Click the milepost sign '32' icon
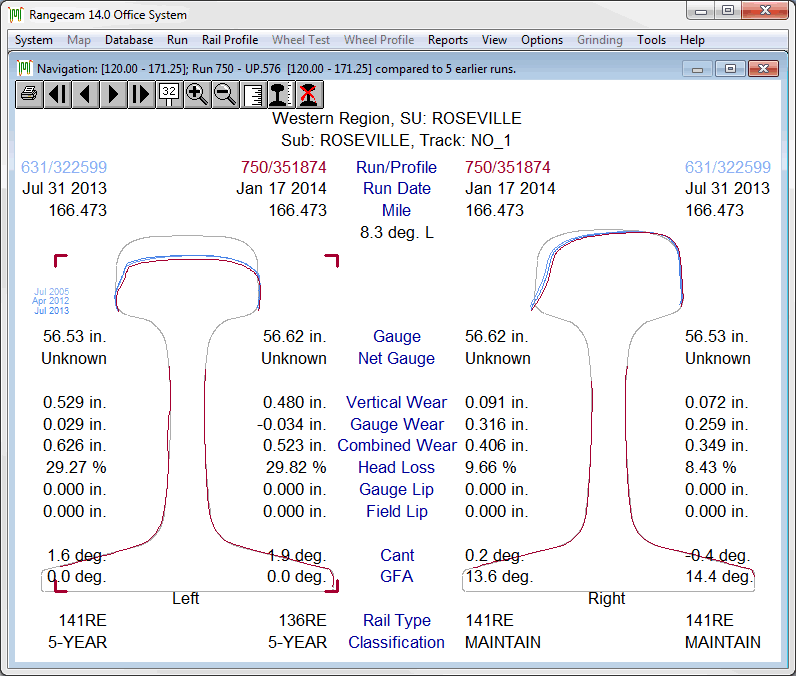Image resolution: width=796 pixels, height=676 pixels. pyautogui.click(x=169, y=94)
